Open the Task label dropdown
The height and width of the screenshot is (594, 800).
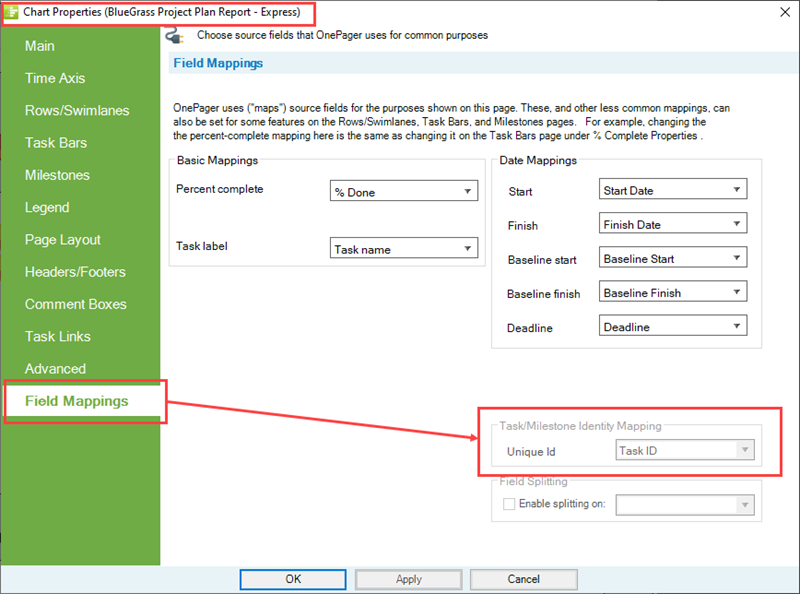point(404,248)
